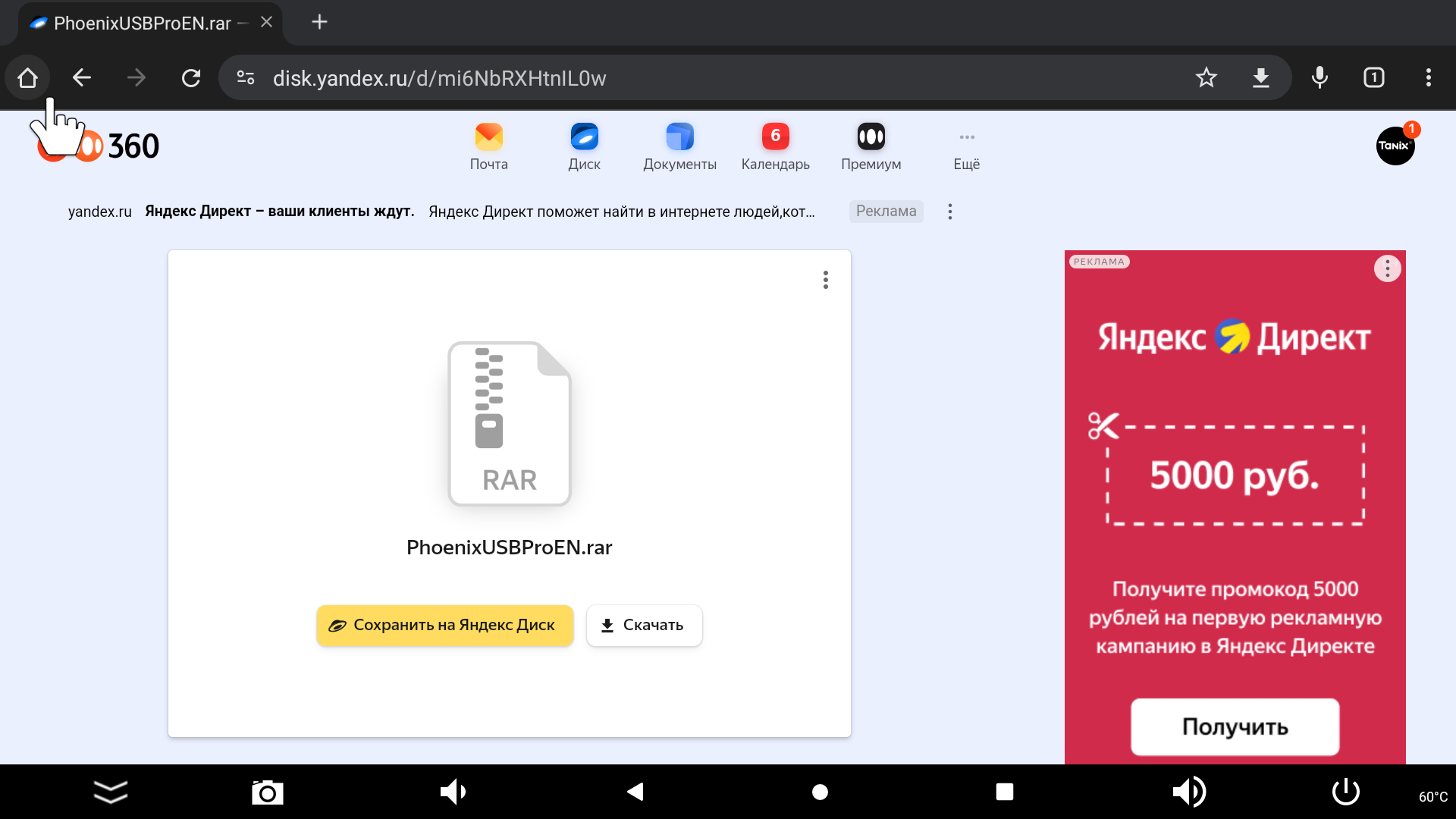The height and width of the screenshot is (819, 1456).
Task: Tap the Android home circle button
Action: pos(820,792)
